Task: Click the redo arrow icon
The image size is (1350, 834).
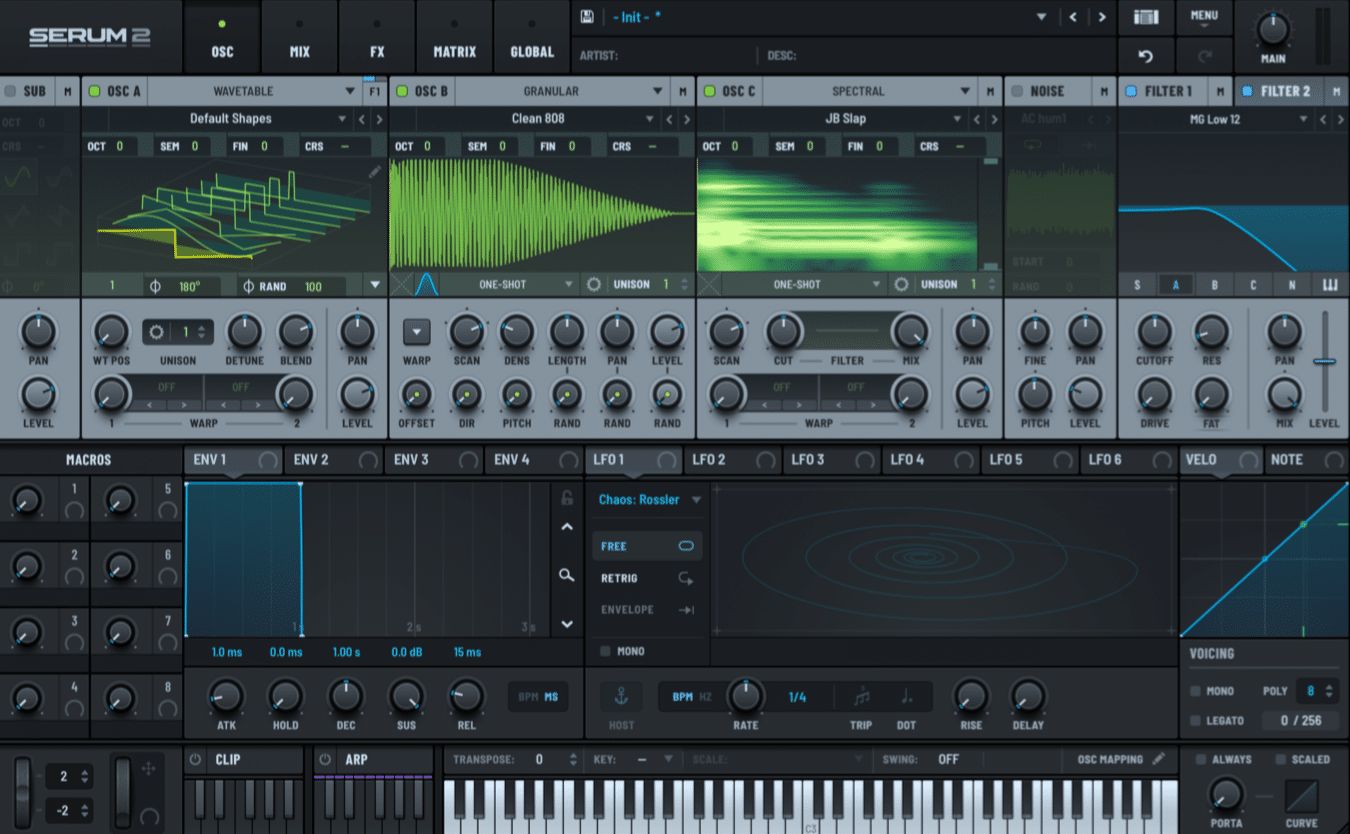Action: pyautogui.click(x=1204, y=56)
